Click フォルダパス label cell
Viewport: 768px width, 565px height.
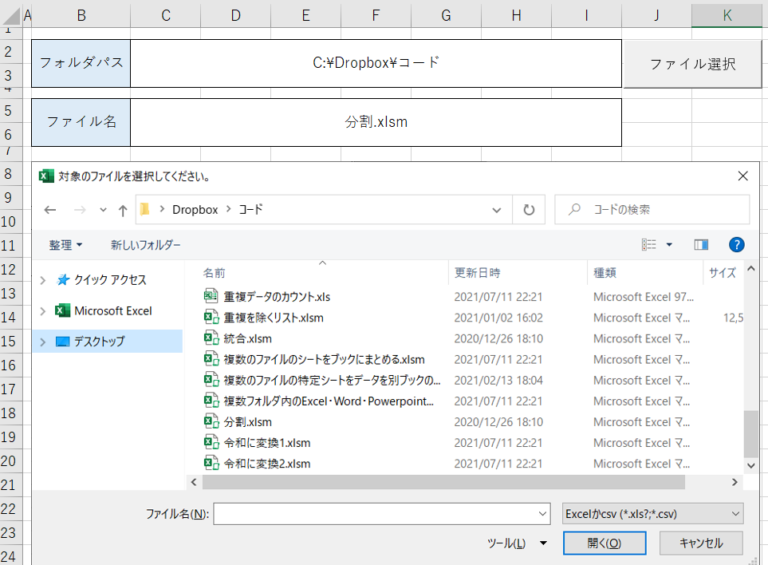pos(81,63)
